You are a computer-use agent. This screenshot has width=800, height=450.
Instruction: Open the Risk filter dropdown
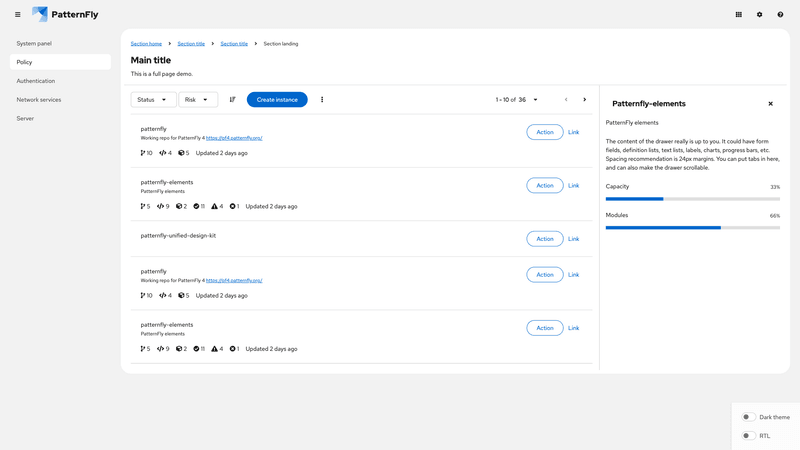coord(198,99)
